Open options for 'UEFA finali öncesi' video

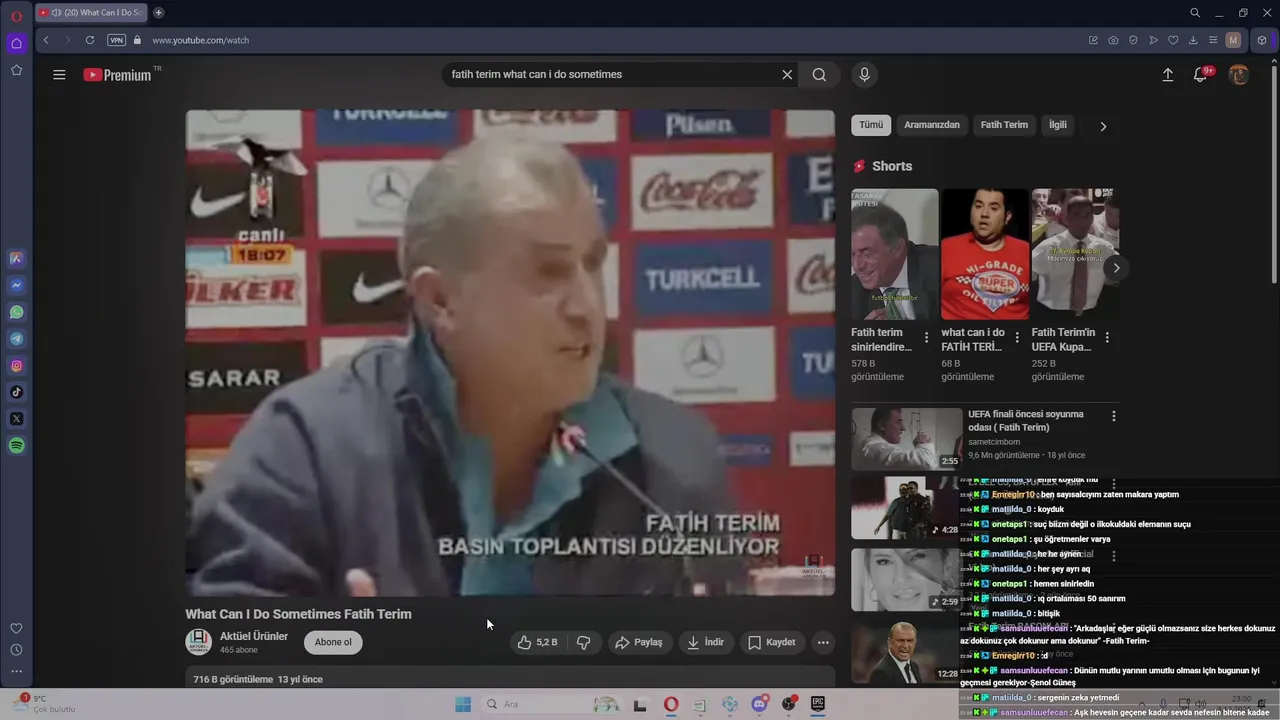tap(1113, 416)
